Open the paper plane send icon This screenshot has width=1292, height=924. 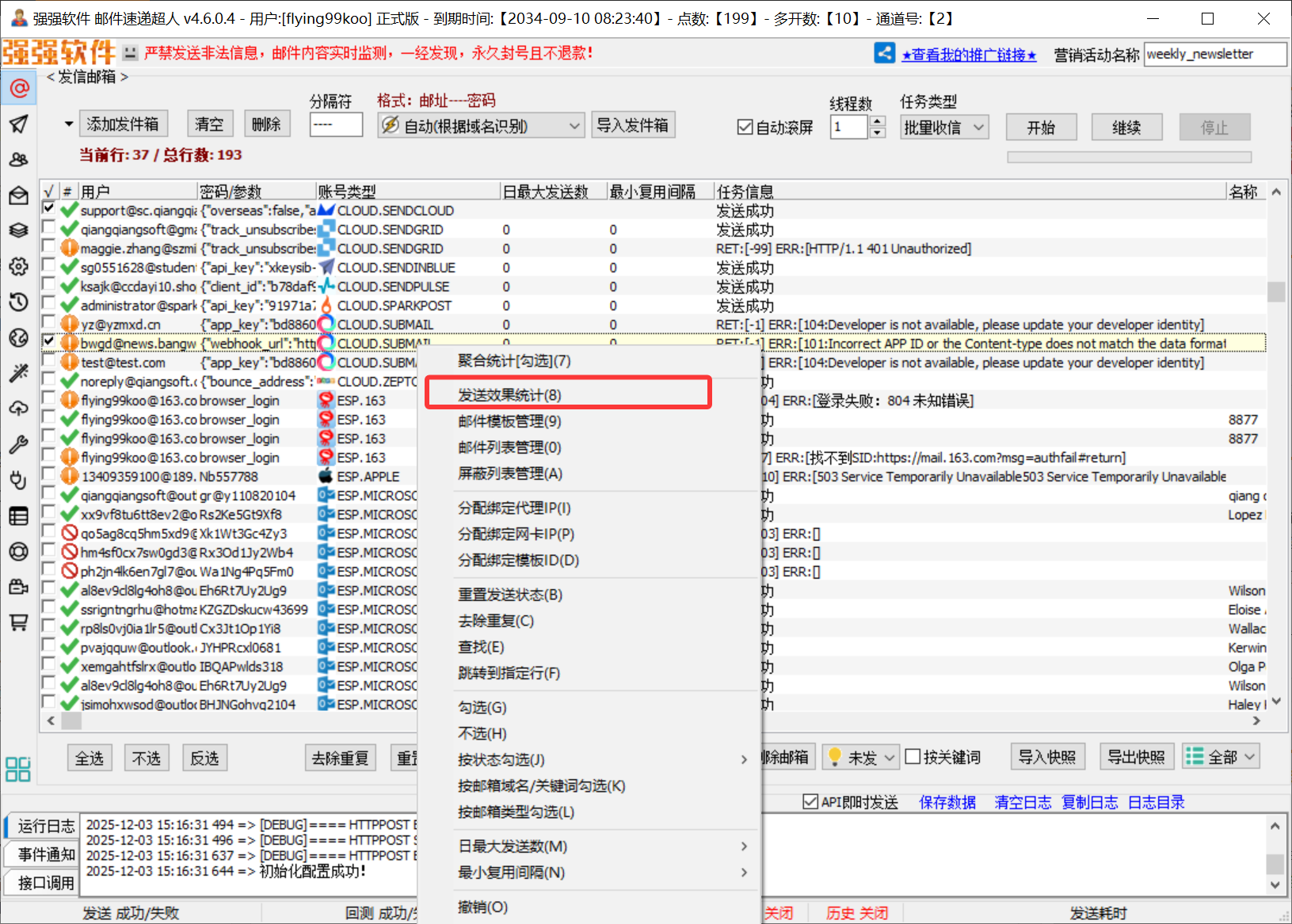pos(19,124)
